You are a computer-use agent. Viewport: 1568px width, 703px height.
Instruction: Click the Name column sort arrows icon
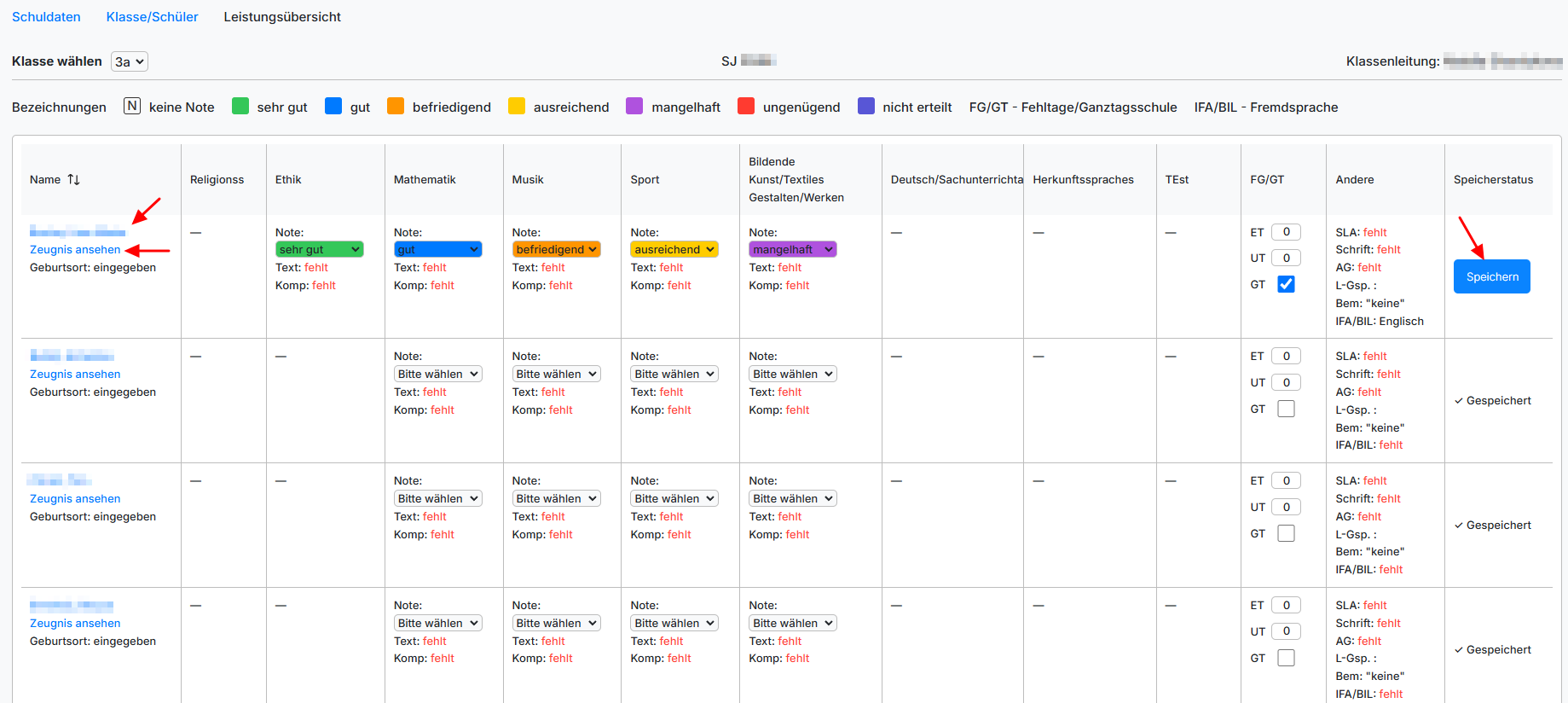[x=73, y=180]
